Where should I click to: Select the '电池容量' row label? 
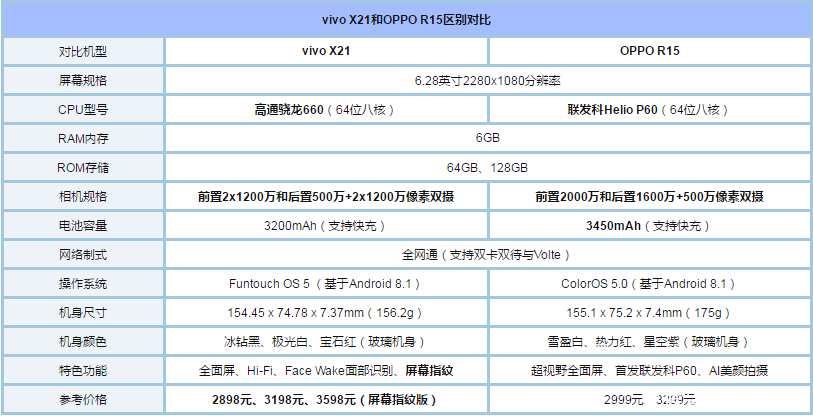click(x=83, y=226)
